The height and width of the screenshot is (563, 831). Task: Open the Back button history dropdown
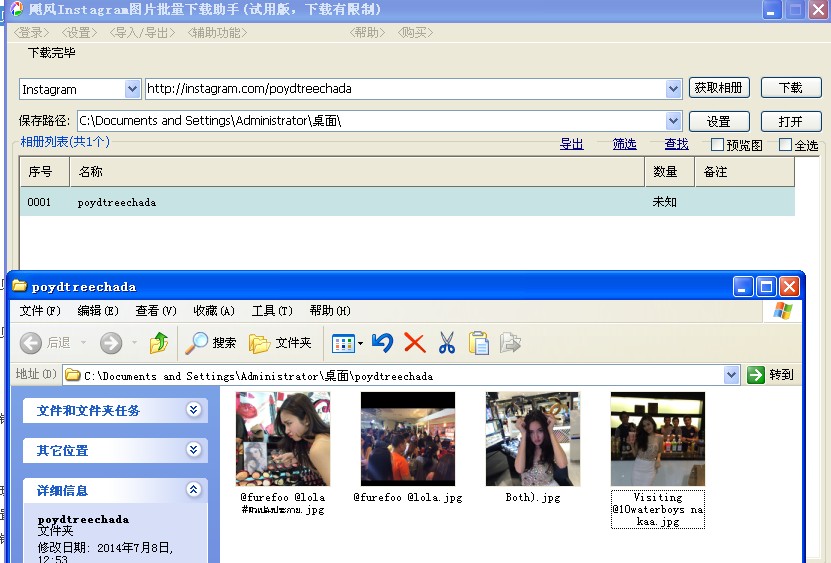pos(83,343)
